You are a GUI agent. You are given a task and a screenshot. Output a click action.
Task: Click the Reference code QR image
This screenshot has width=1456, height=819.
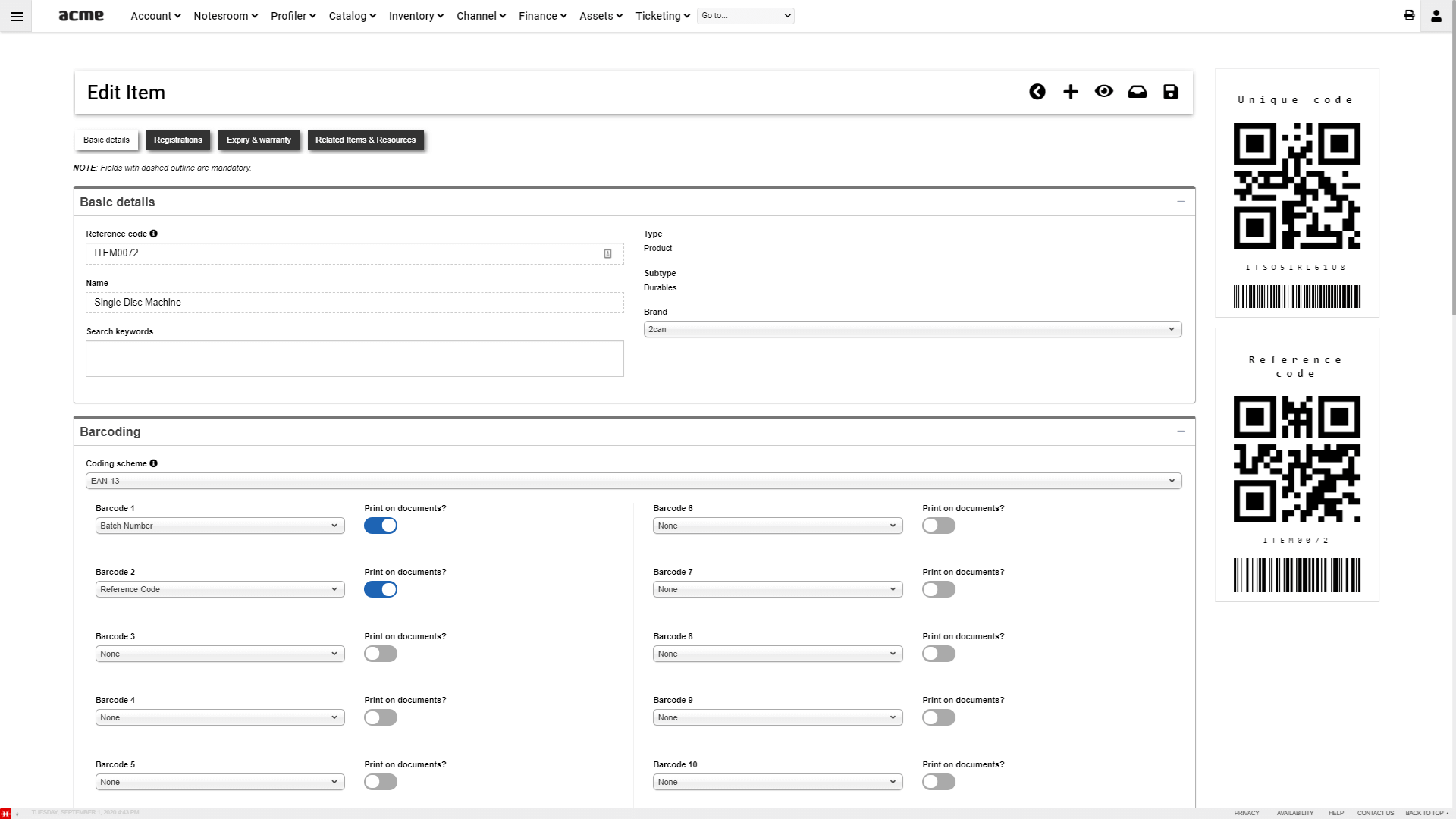click(x=1297, y=459)
